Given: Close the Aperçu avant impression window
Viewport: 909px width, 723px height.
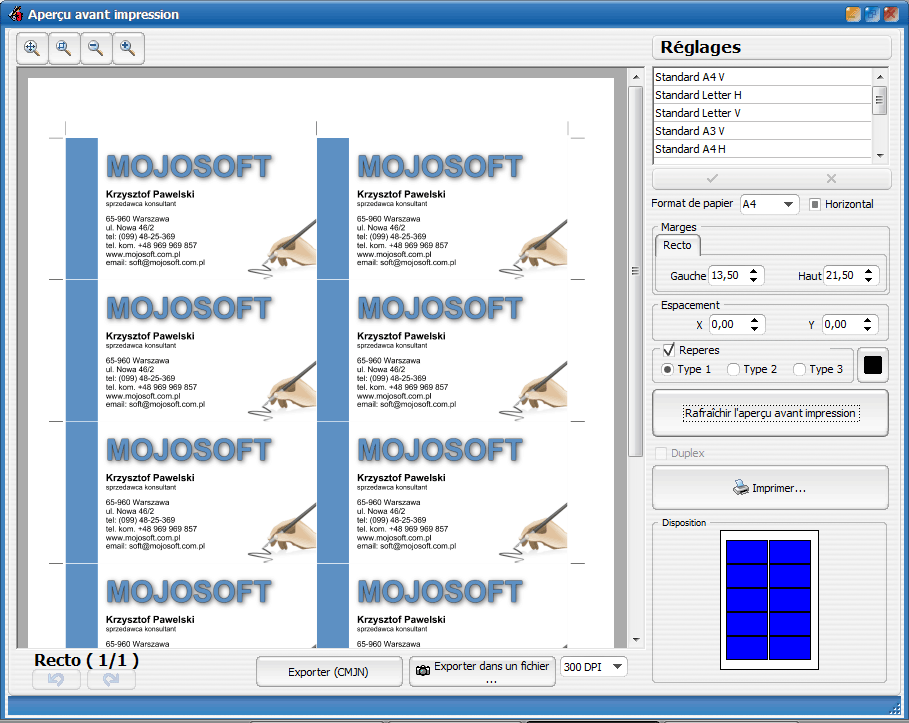Looking at the screenshot, I should pos(890,14).
